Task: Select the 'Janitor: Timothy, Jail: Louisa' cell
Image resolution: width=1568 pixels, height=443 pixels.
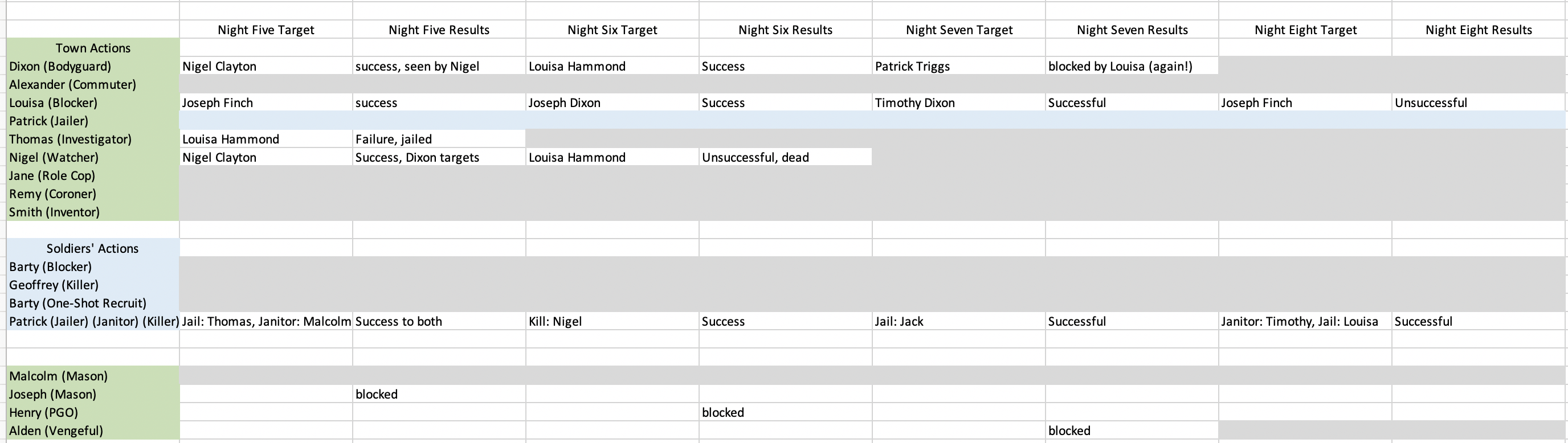Action: coord(1299,321)
